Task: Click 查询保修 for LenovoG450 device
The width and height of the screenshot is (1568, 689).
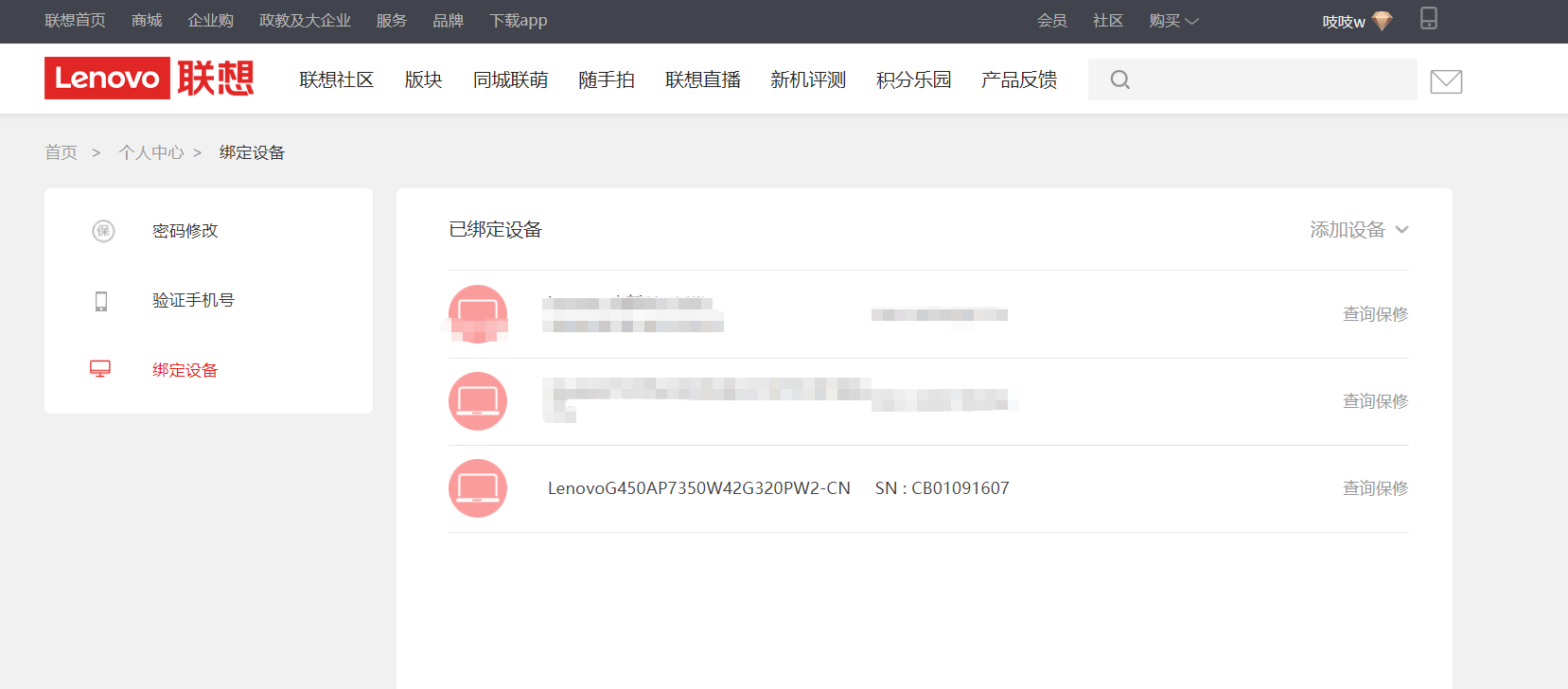Action: tap(1375, 488)
